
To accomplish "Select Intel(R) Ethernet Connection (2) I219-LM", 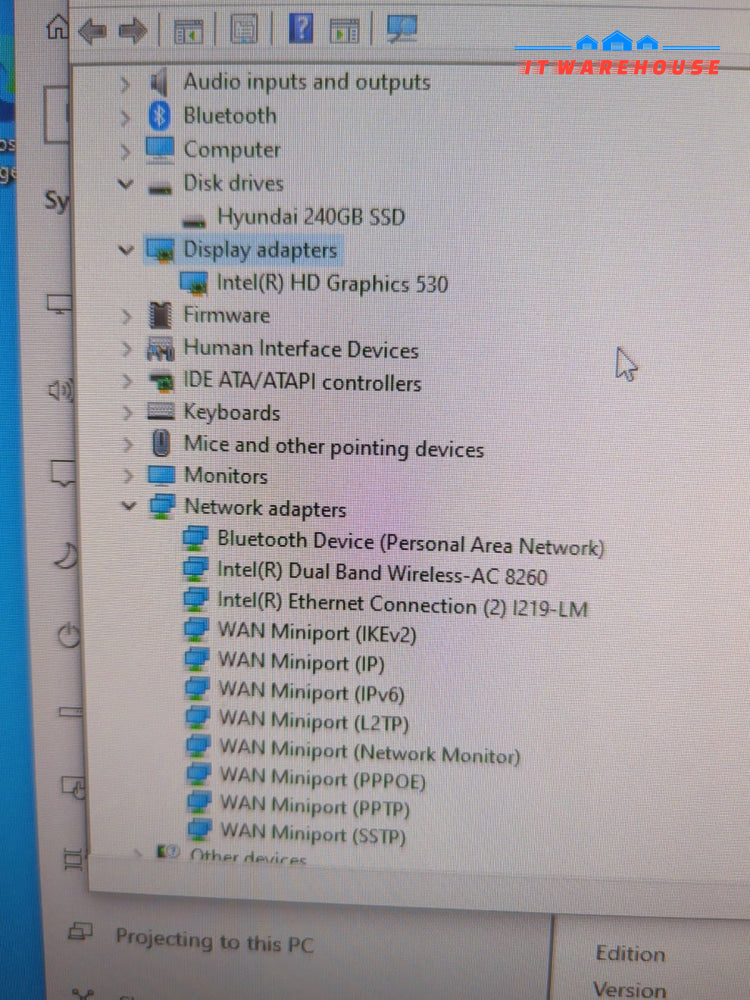I will pyautogui.click(x=402, y=605).
